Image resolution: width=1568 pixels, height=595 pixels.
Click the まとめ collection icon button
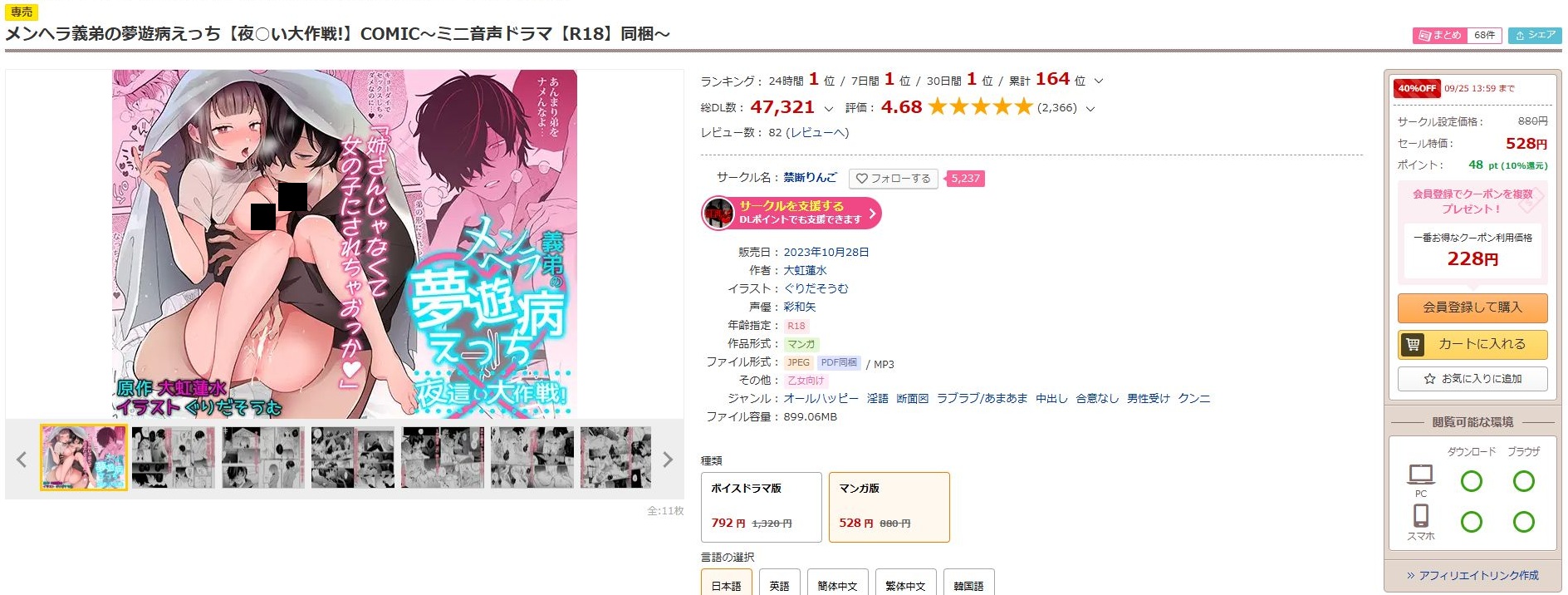(1440, 35)
